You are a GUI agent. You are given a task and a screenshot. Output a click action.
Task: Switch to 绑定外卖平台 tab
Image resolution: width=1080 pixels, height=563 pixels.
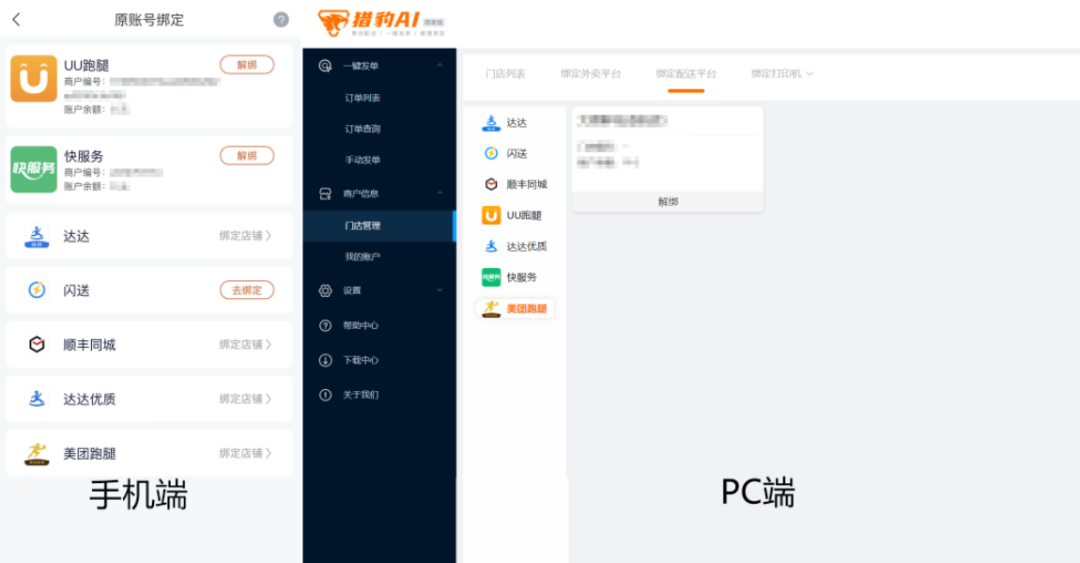tap(590, 74)
